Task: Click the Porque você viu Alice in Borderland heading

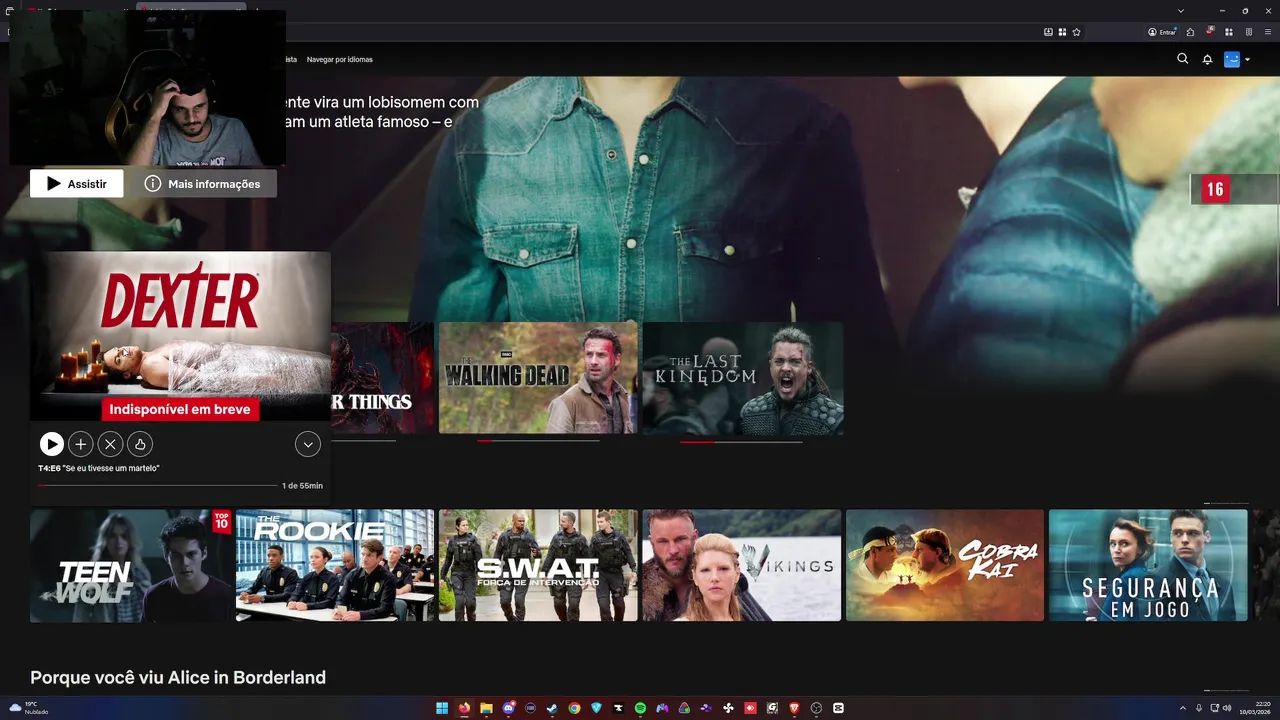Action: [x=178, y=678]
